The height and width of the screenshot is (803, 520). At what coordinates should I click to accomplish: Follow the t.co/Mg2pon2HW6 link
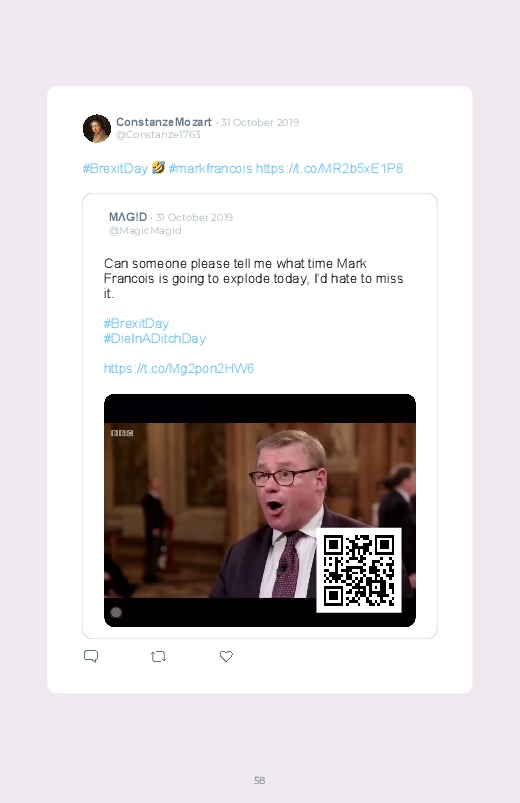[x=179, y=369]
